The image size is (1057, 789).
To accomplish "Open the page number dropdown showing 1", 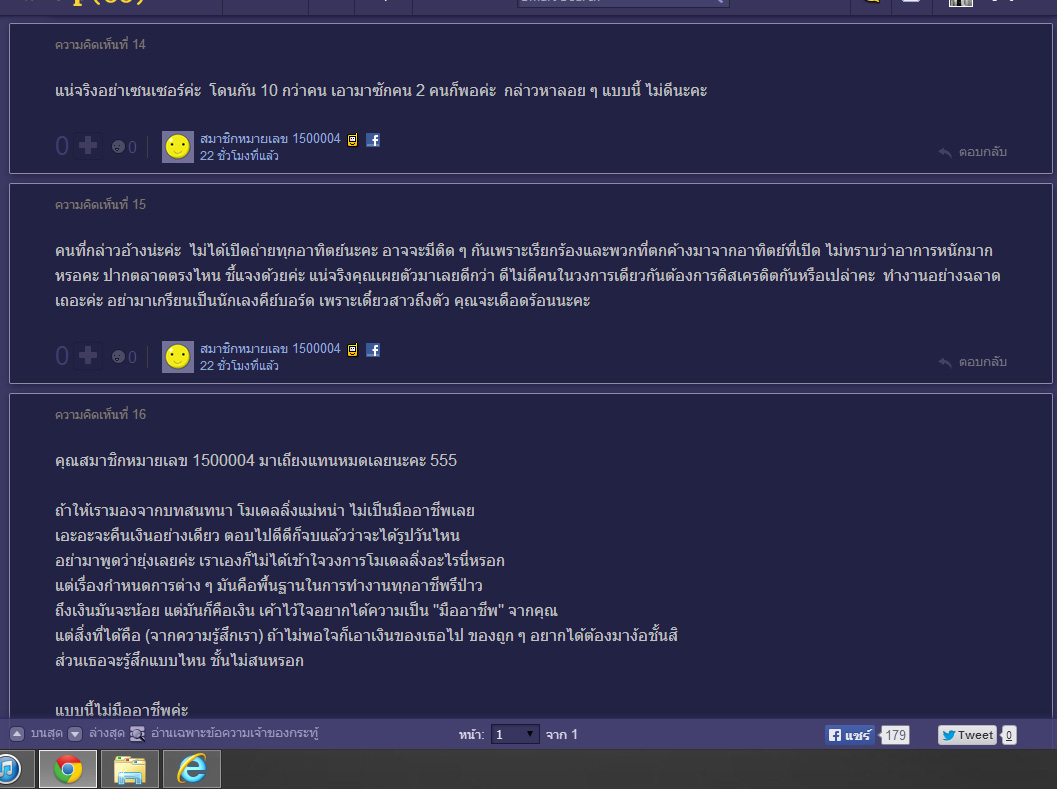I will tap(515, 734).
